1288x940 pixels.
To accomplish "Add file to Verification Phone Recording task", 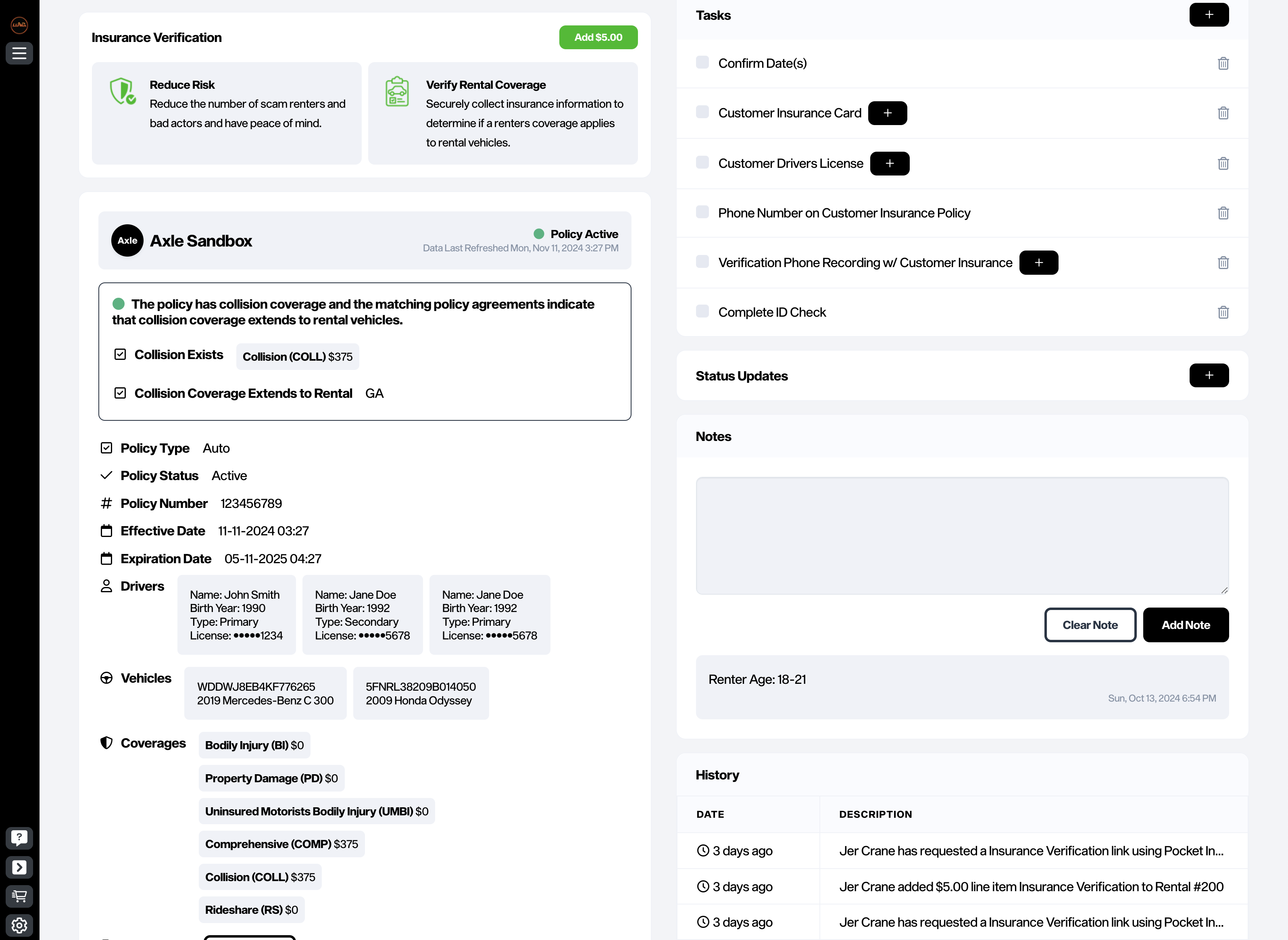I will click(x=1038, y=262).
